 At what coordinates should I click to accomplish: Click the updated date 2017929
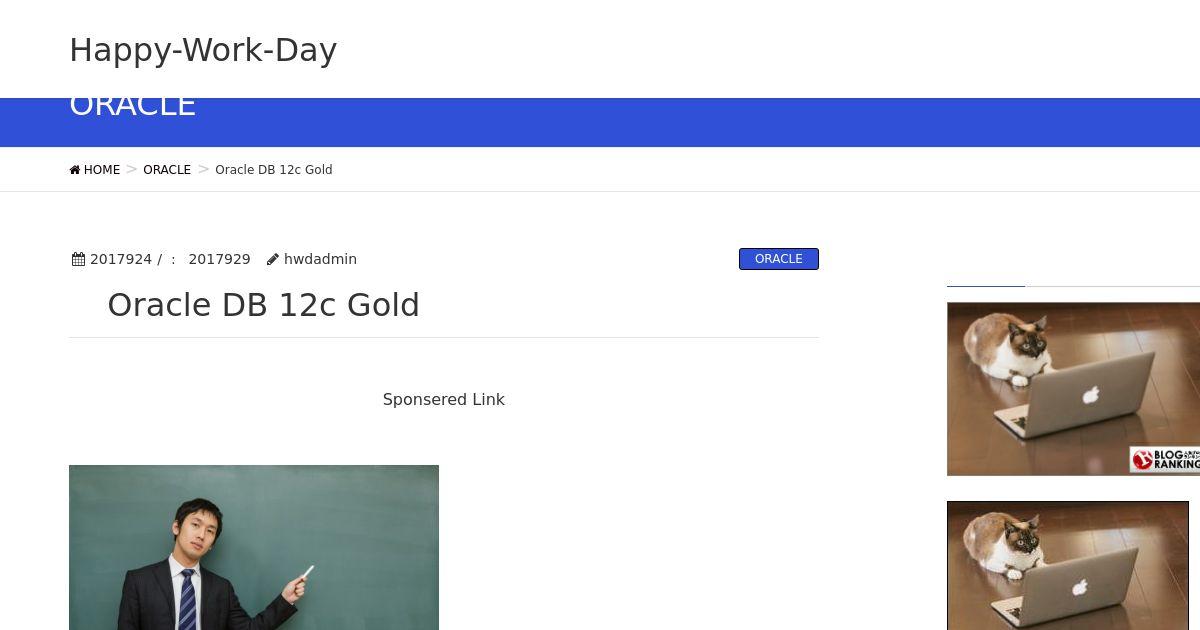(219, 259)
